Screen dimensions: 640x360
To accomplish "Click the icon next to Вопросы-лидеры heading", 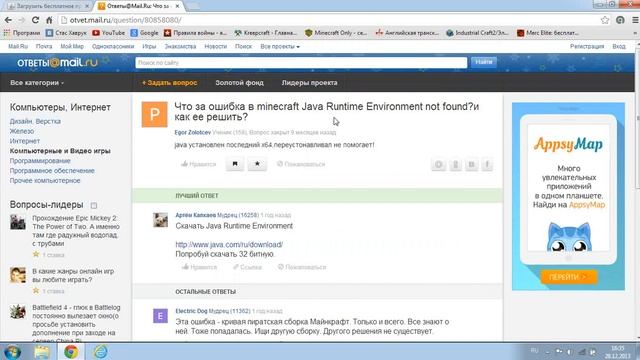I will tap(94, 205).
